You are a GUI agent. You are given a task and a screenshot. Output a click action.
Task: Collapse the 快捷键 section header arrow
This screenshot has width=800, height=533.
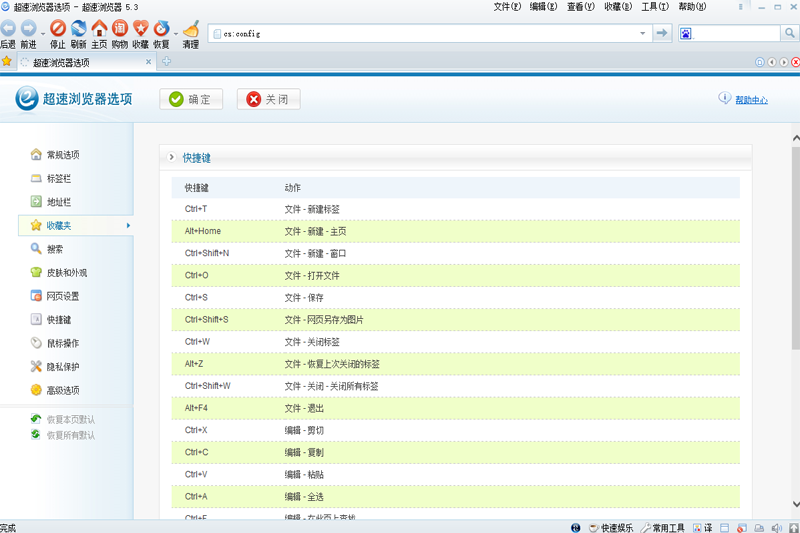172,158
